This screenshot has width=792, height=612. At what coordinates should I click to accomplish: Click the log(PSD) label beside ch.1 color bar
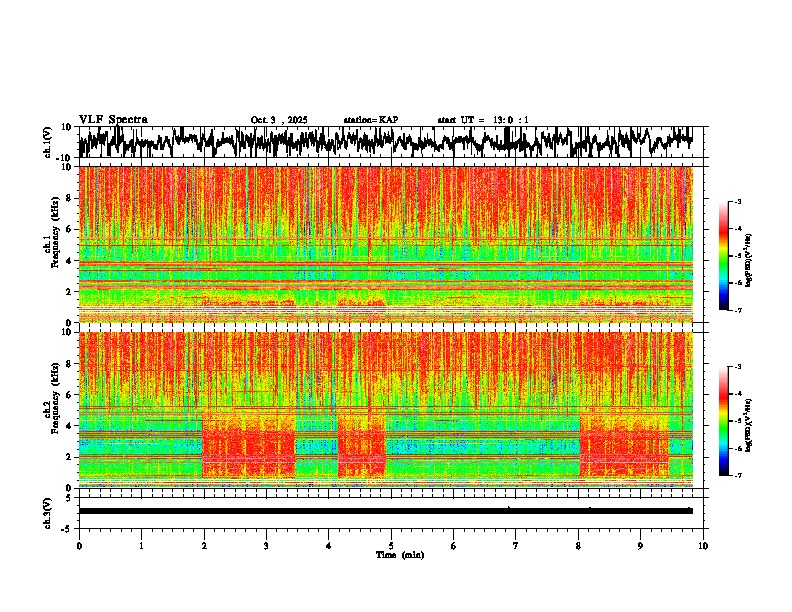(749, 260)
